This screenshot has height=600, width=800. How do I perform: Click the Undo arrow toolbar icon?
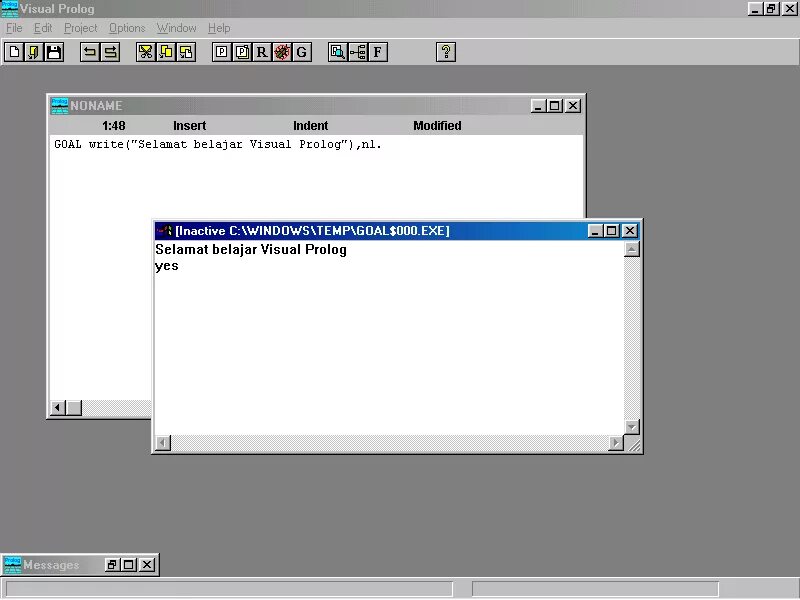[90, 52]
